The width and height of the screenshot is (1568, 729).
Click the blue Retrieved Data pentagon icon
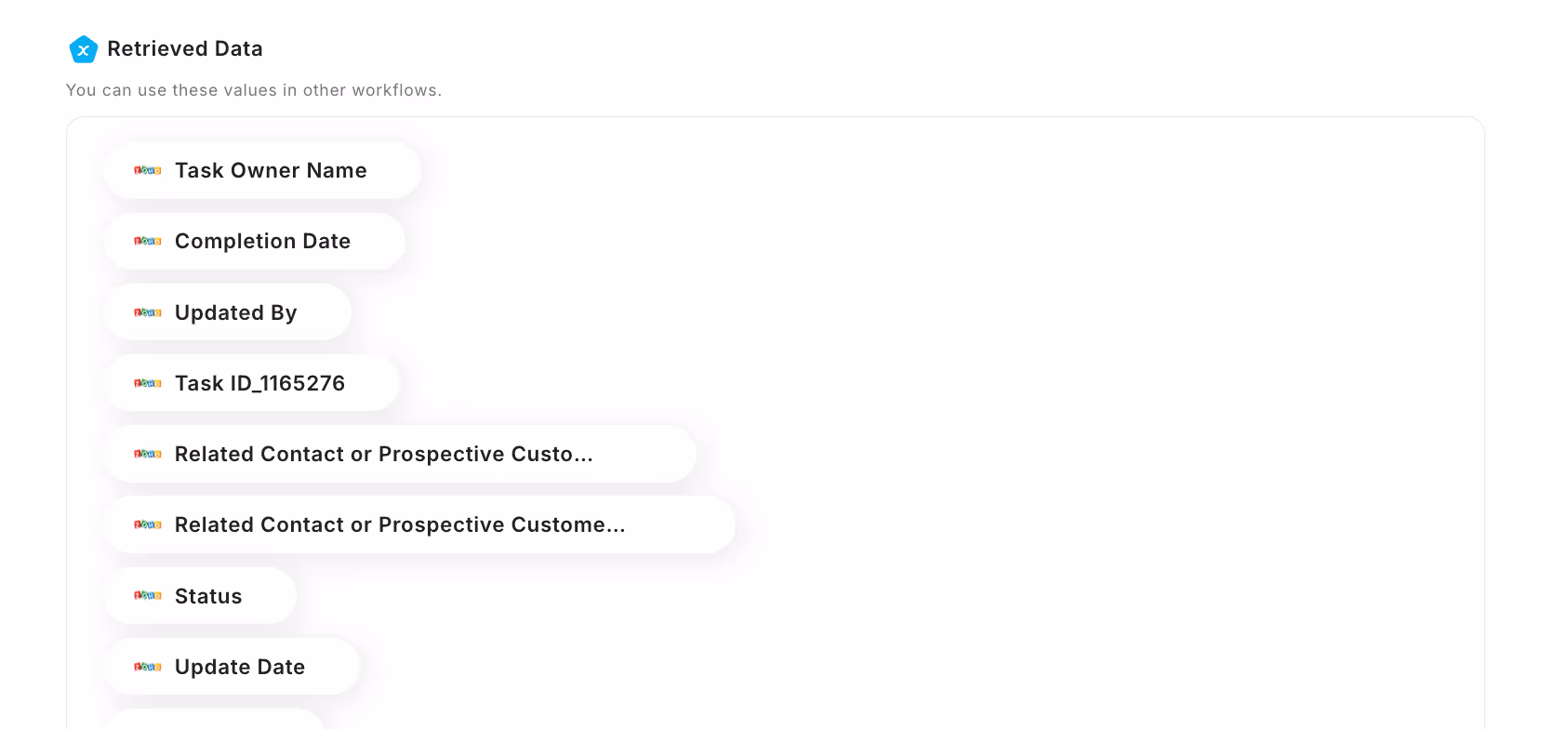(84, 49)
